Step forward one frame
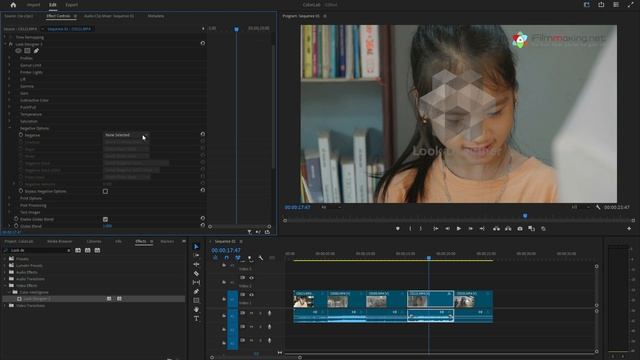 coord(470,229)
